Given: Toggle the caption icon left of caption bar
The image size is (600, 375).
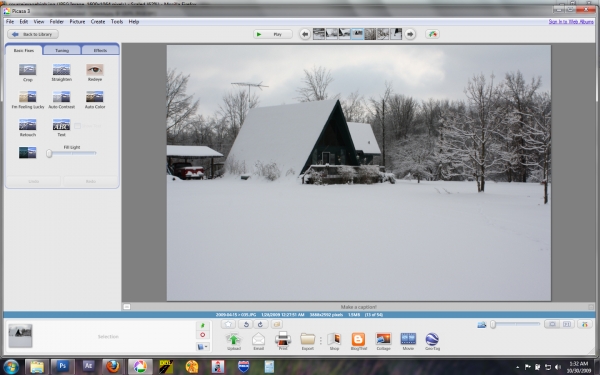Looking at the screenshot, I should [x=127, y=307].
